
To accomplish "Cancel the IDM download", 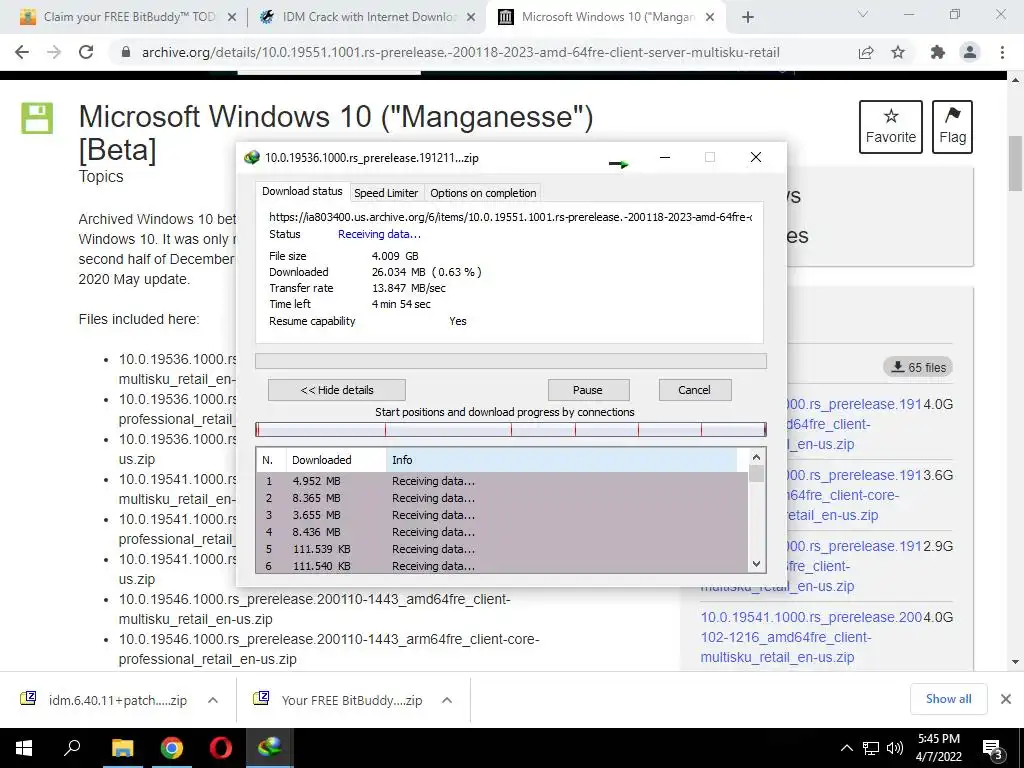I will click(694, 390).
